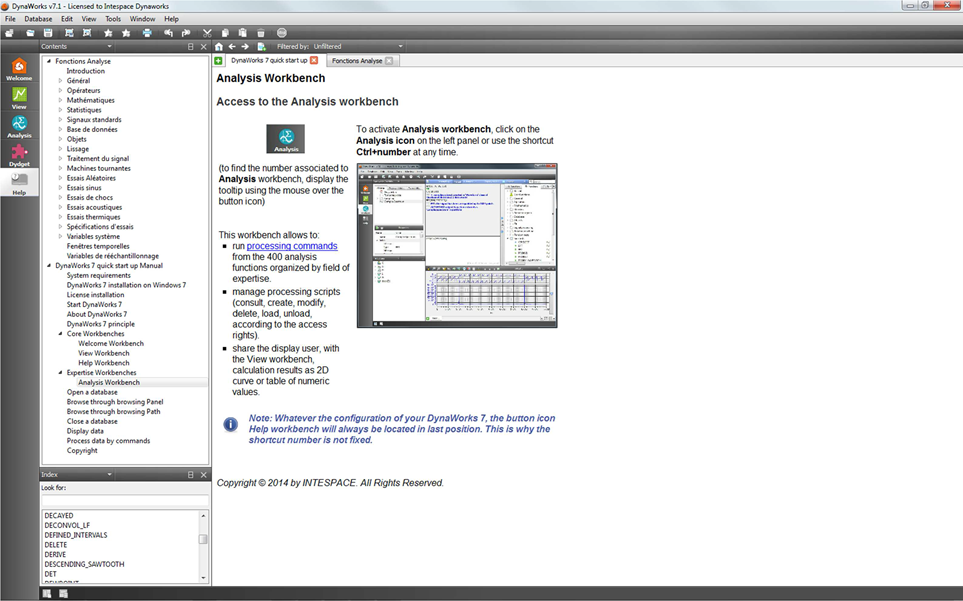963x601 pixels.
Task: Activate the Analysis workbench icon
Action: tap(19, 126)
